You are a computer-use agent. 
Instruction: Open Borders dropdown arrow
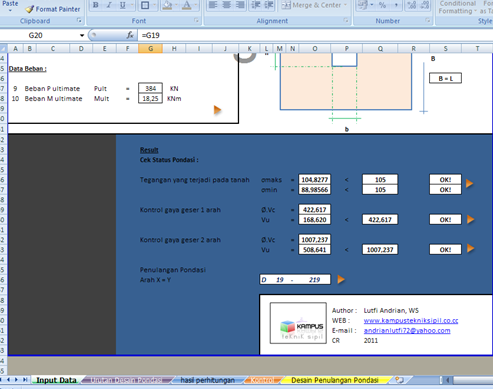154,5
